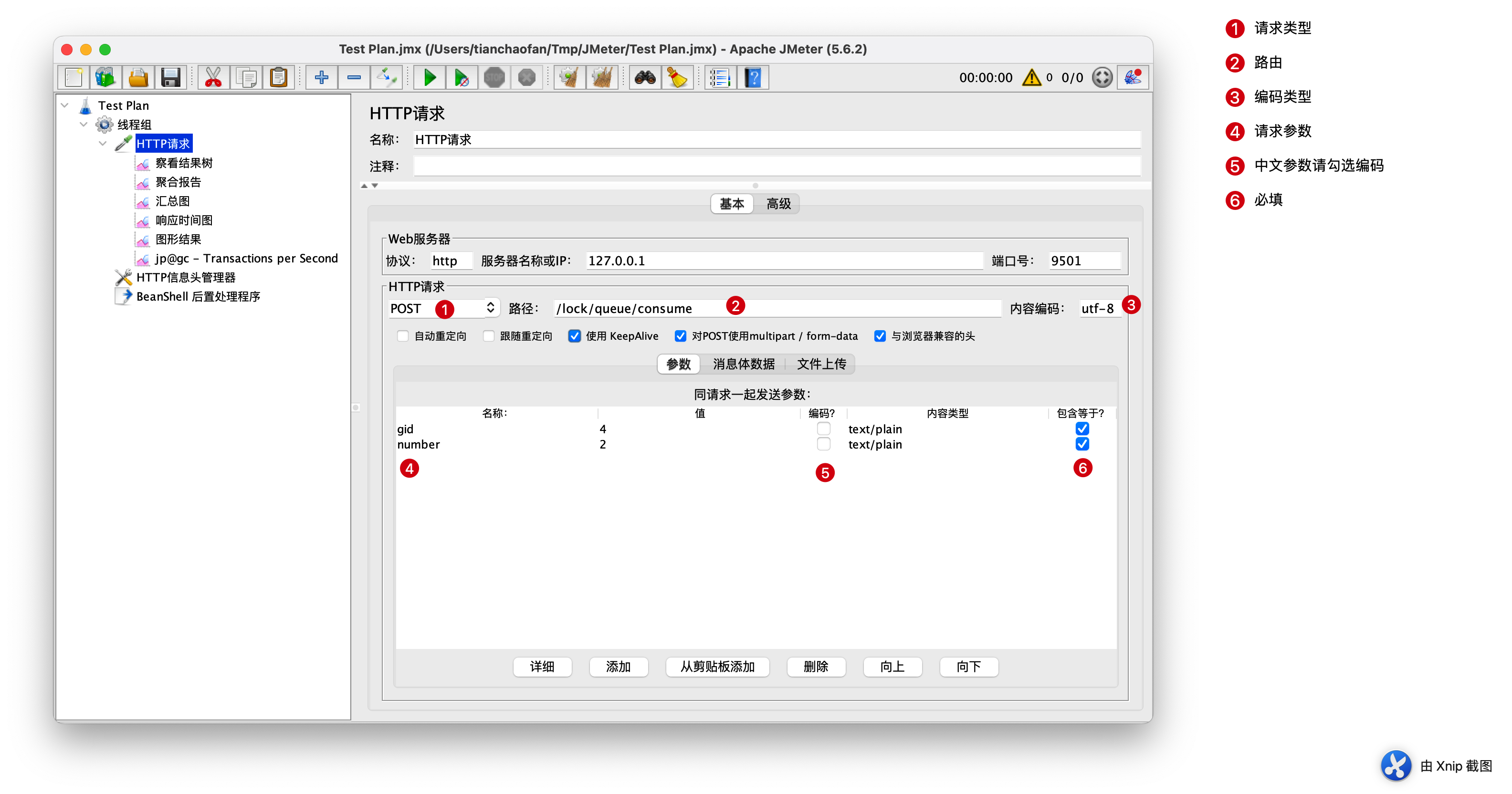Select 察看结果树 in the tree

coord(183,163)
